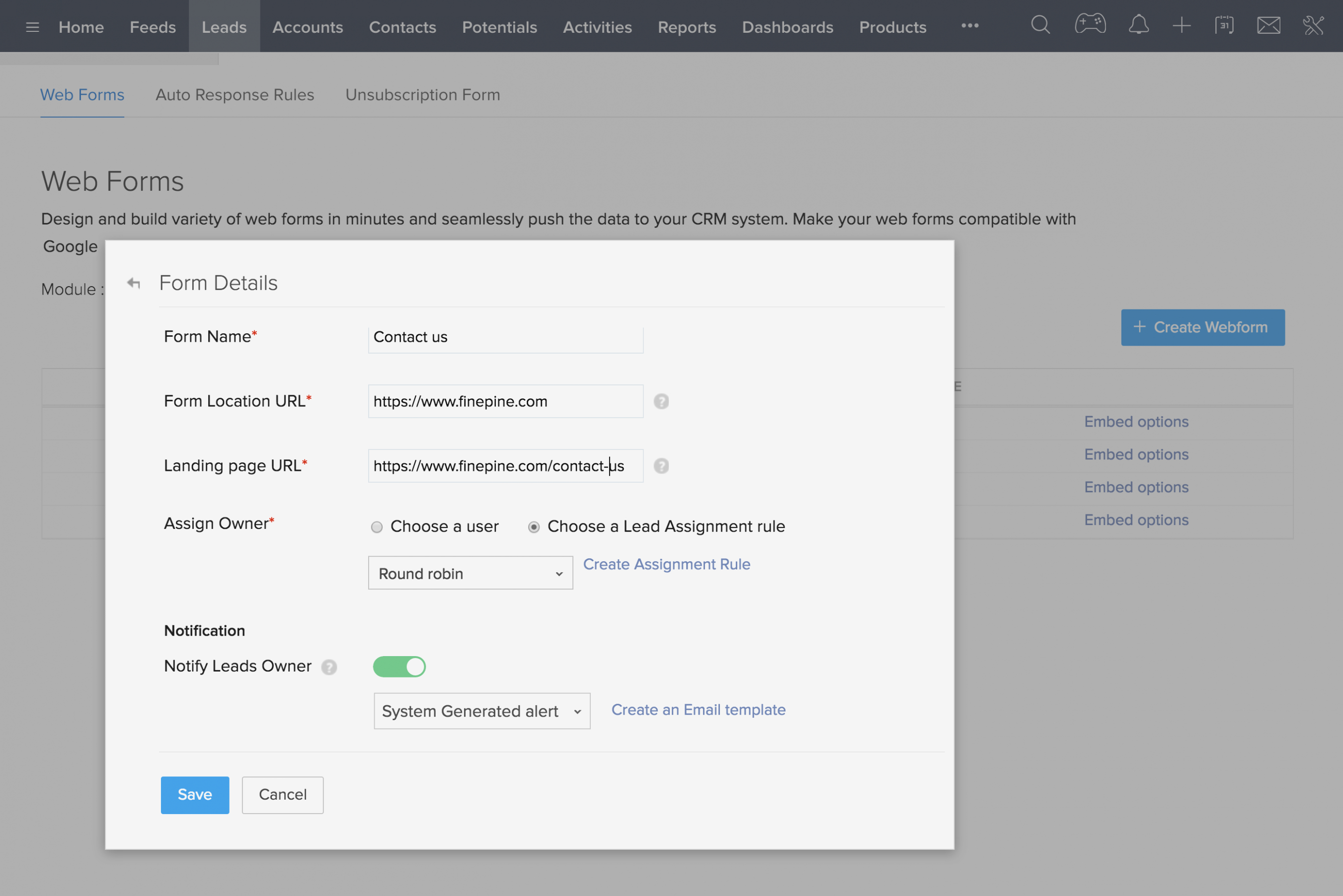
Task: Go to the Potentials module
Action: point(499,27)
